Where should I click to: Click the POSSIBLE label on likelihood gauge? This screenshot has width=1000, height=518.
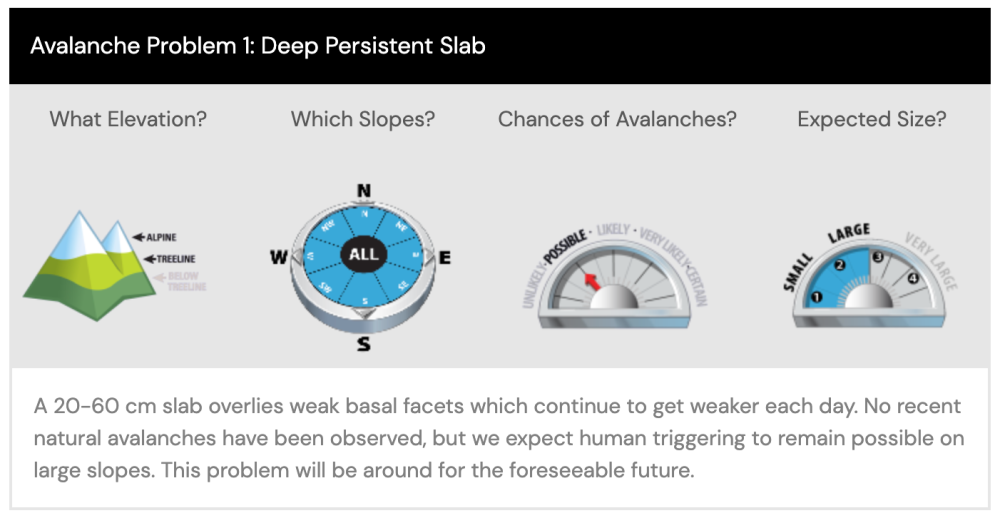point(564,248)
